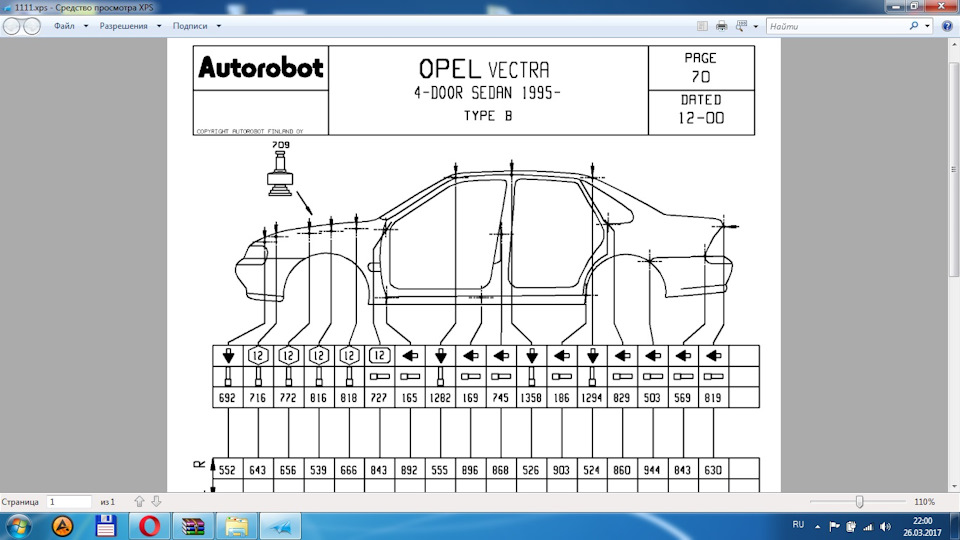Go to previous page with up arrow
The width and height of the screenshot is (960, 540).
coord(139,501)
